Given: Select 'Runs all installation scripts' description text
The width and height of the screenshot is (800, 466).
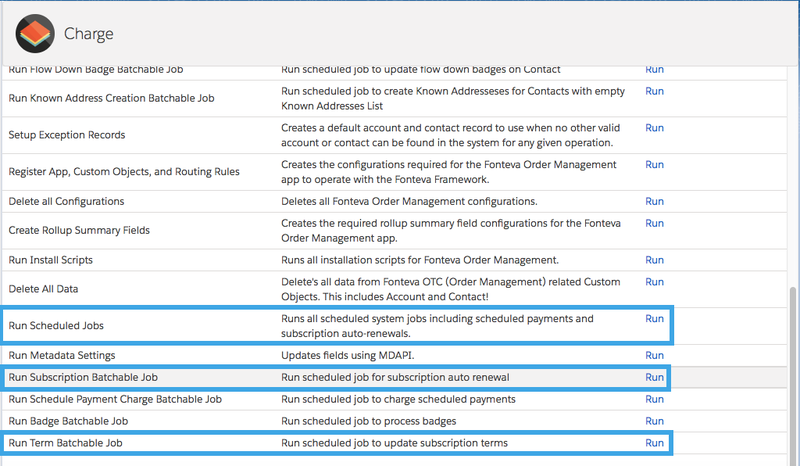Looking at the screenshot, I should [420, 260].
